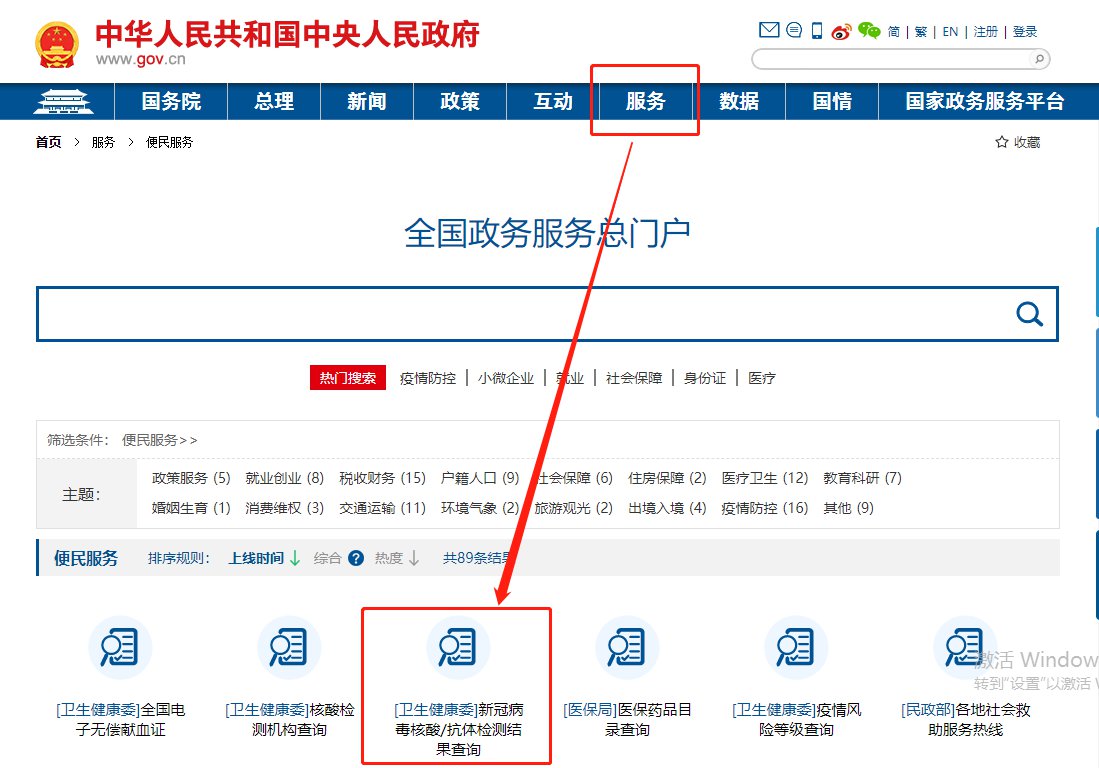Filter by topic 户籍人口 (9)
The height and width of the screenshot is (768, 1099).
click(480, 478)
